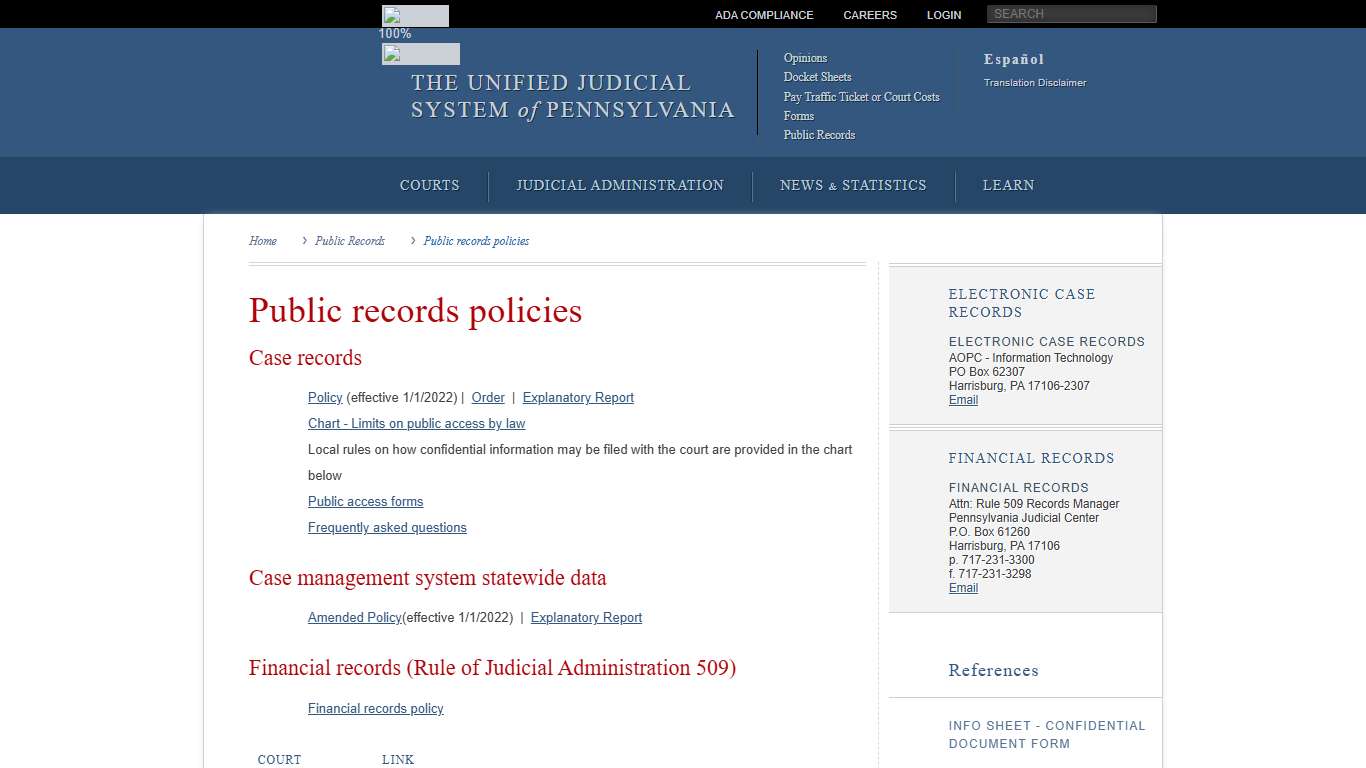Click LOGIN at the top
Screen dimensions: 1366x768
point(943,15)
